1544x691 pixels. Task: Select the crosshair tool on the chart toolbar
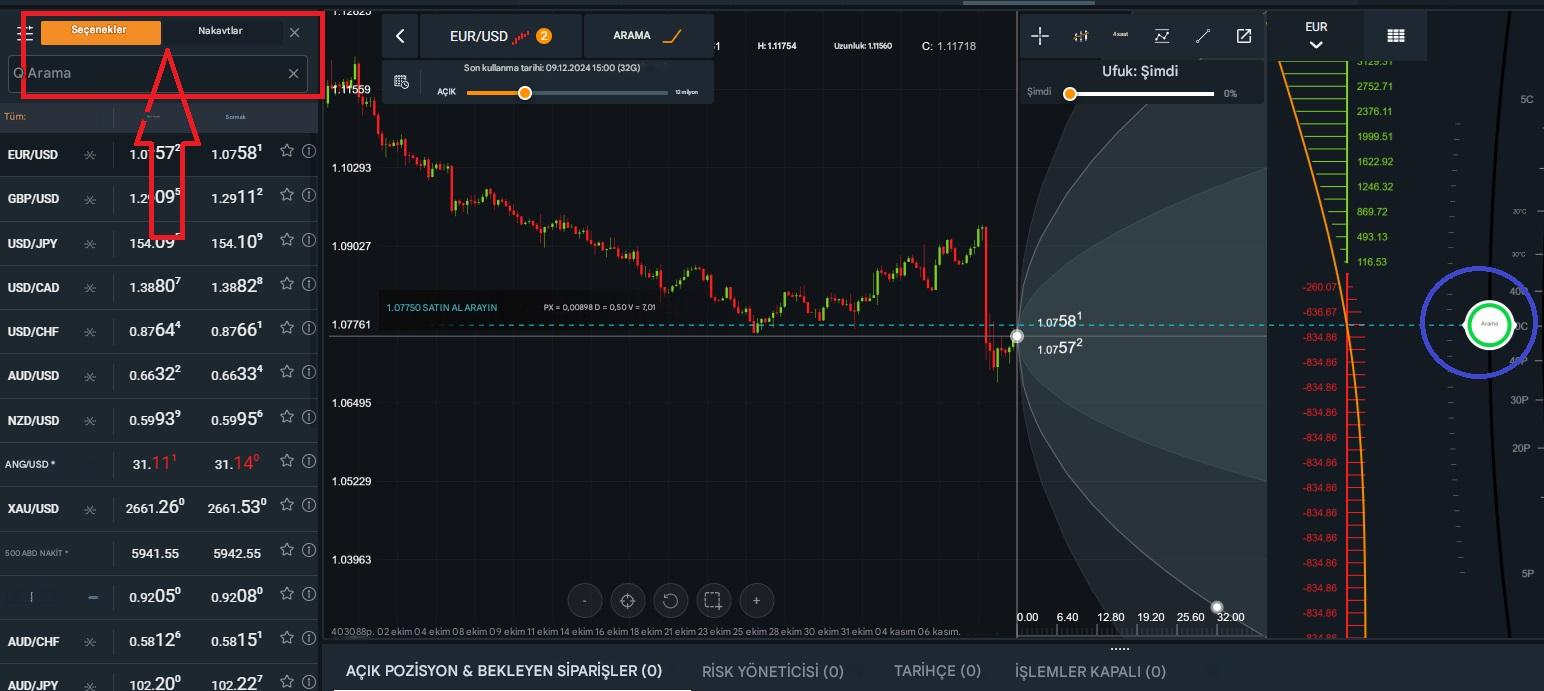click(x=1040, y=35)
